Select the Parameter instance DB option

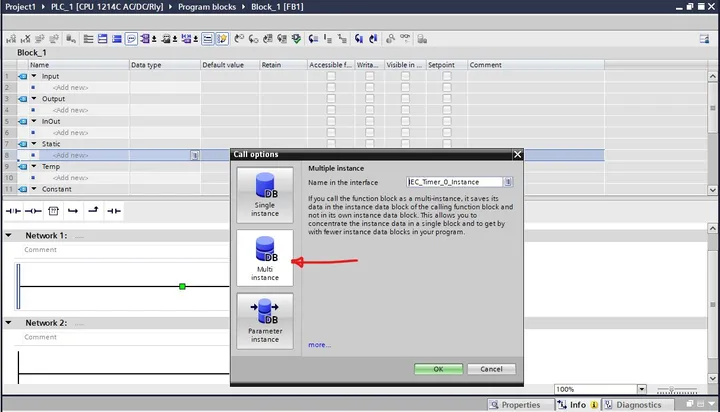coord(264,321)
